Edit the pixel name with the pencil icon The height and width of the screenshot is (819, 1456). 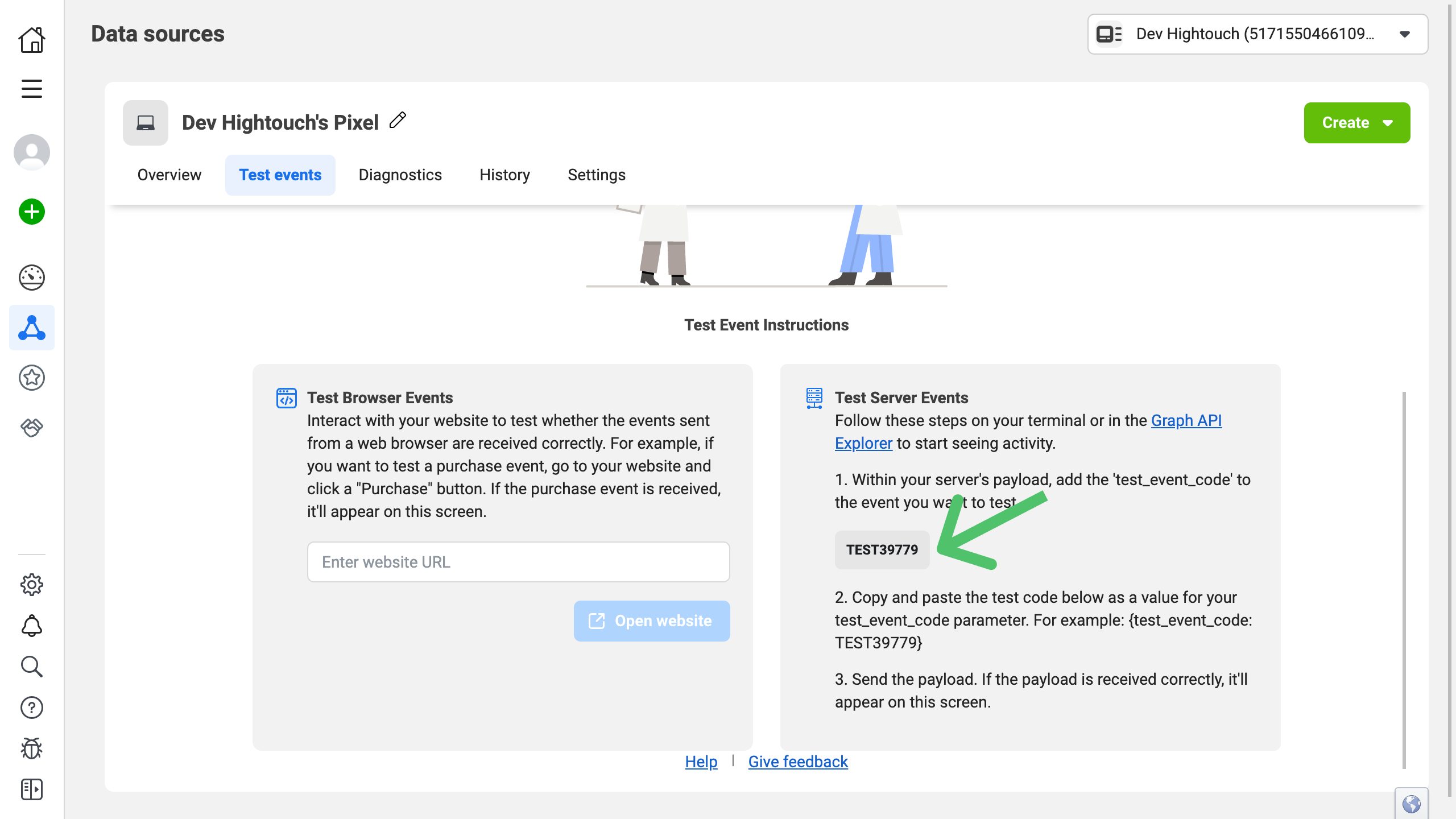(x=398, y=121)
